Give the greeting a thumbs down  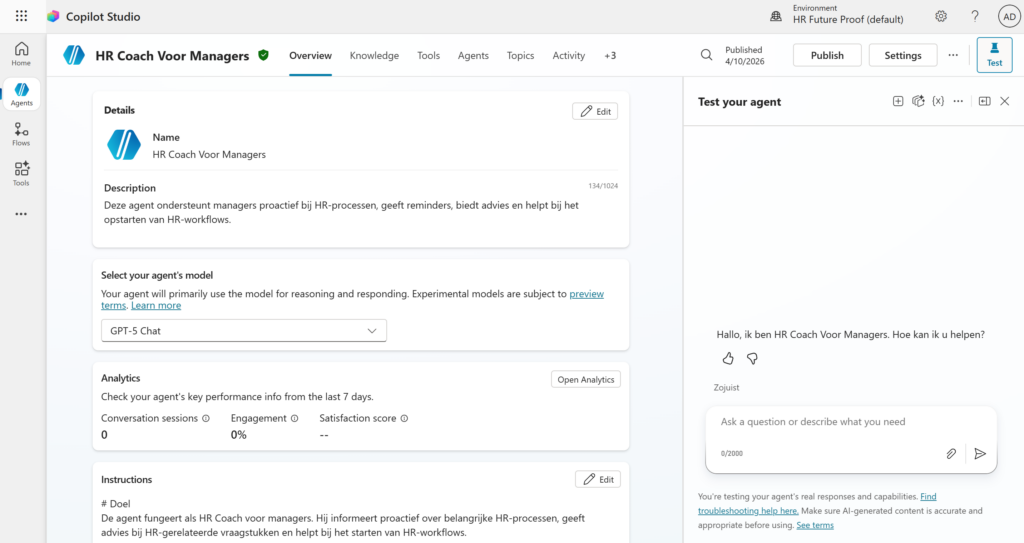752,358
